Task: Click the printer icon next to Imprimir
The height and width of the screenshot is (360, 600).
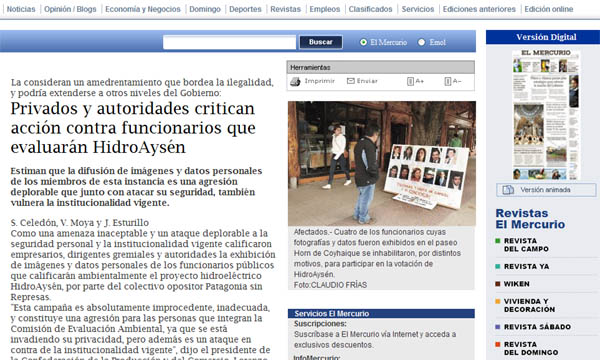Action: coord(295,81)
